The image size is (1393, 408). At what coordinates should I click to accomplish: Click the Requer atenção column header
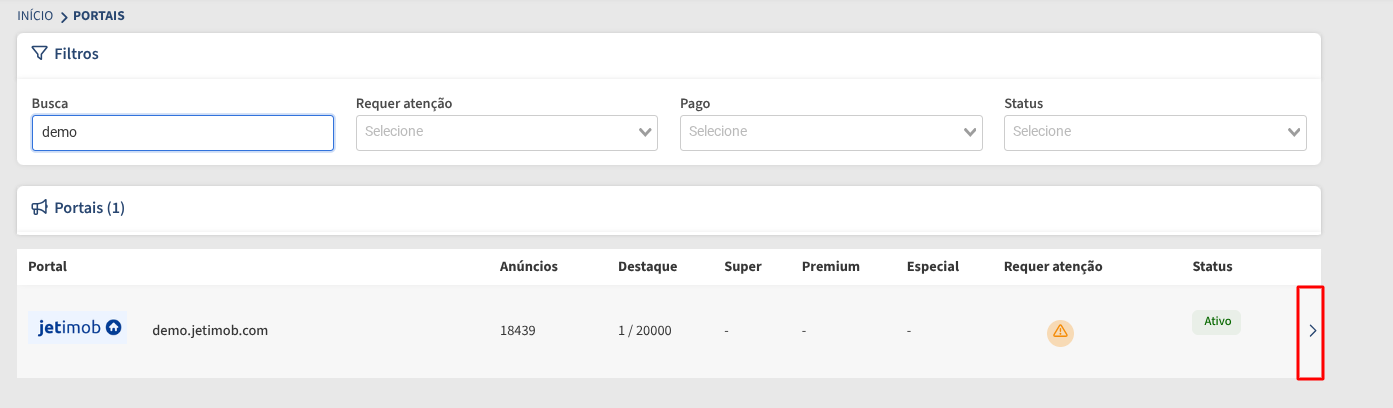pyautogui.click(x=1053, y=267)
